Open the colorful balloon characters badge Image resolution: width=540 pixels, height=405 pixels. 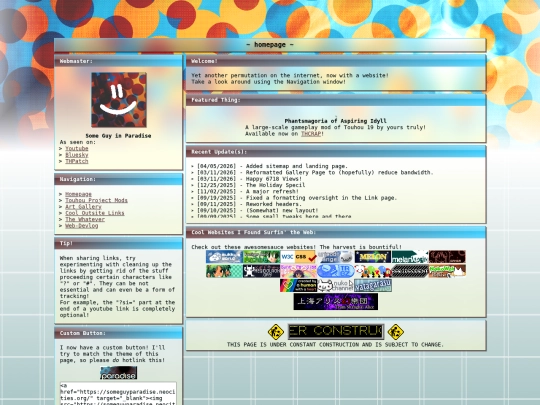click(373, 271)
